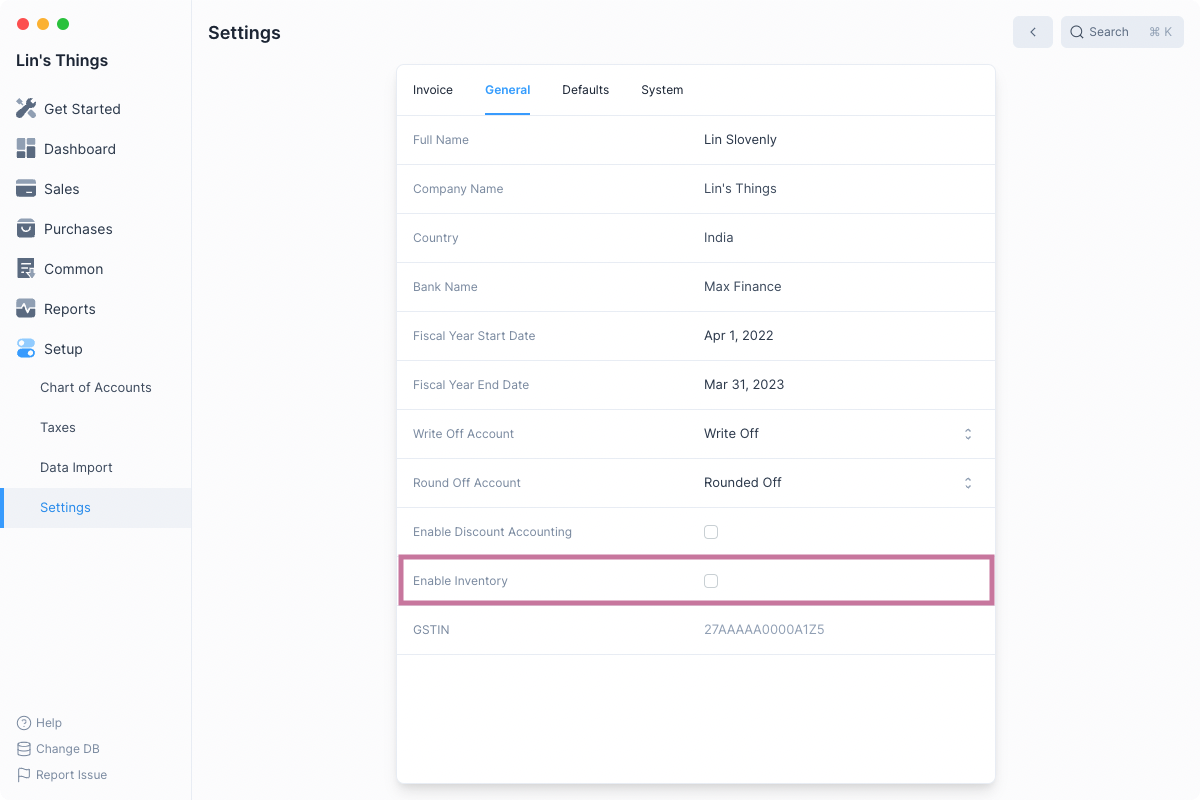
Task: Expand the Round Off Account selector
Action: (x=838, y=483)
